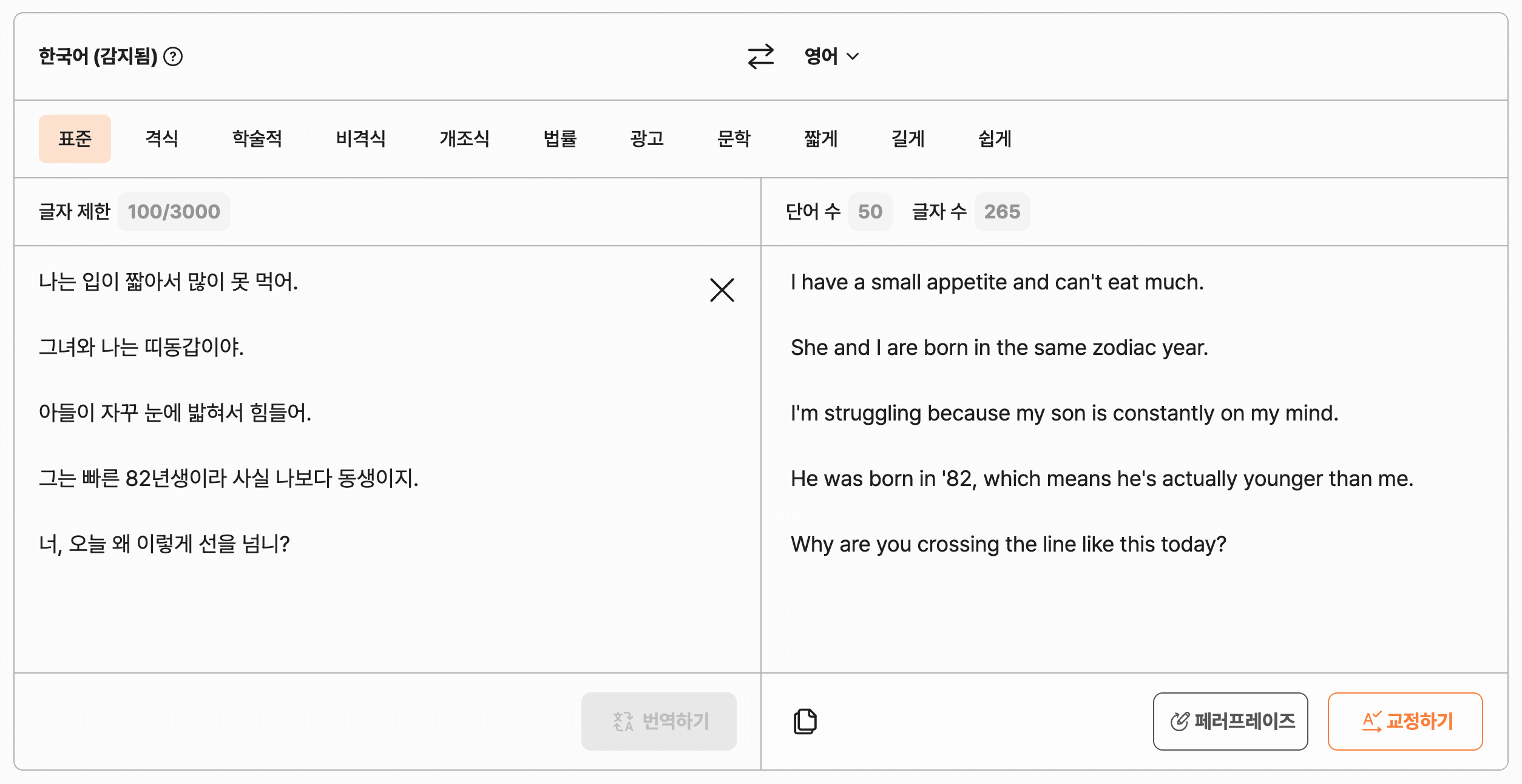Choose the 쉽게 style option
This screenshot has width=1522, height=784.
[995, 139]
